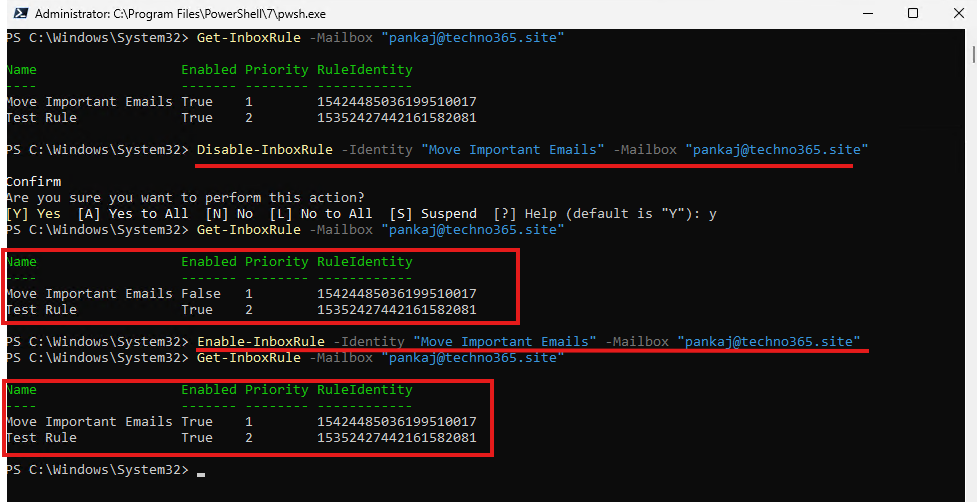Click 15424485036199510017 in the first table

click(x=396, y=102)
